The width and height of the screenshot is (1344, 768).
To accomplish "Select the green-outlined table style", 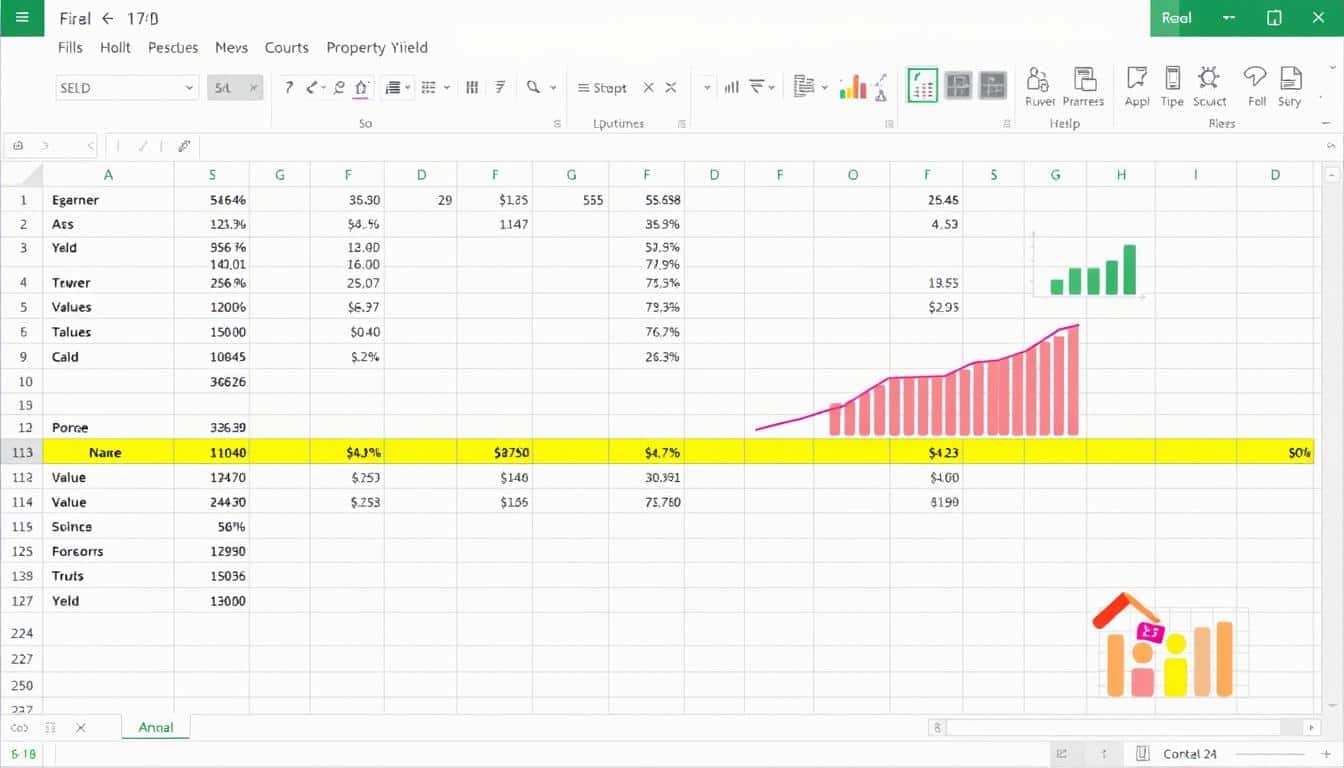I will point(922,86).
